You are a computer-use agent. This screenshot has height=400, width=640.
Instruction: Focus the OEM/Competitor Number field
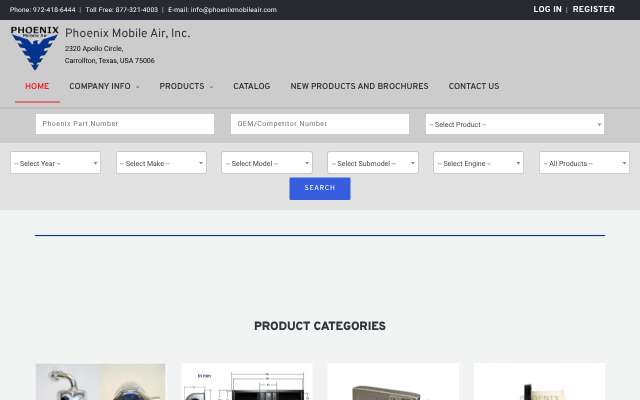[320, 124]
